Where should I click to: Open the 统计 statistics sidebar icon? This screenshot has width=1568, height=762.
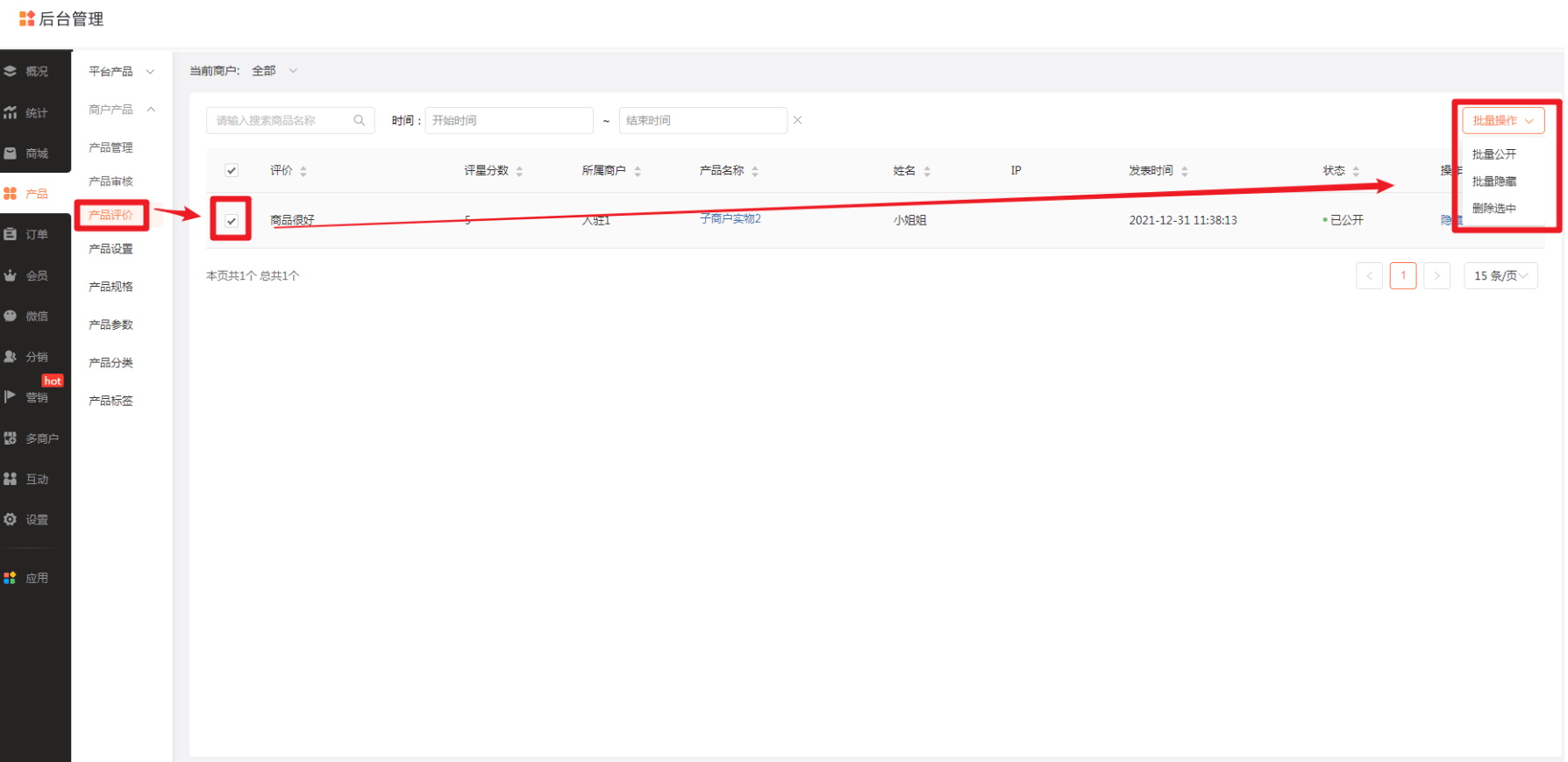(x=11, y=112)
